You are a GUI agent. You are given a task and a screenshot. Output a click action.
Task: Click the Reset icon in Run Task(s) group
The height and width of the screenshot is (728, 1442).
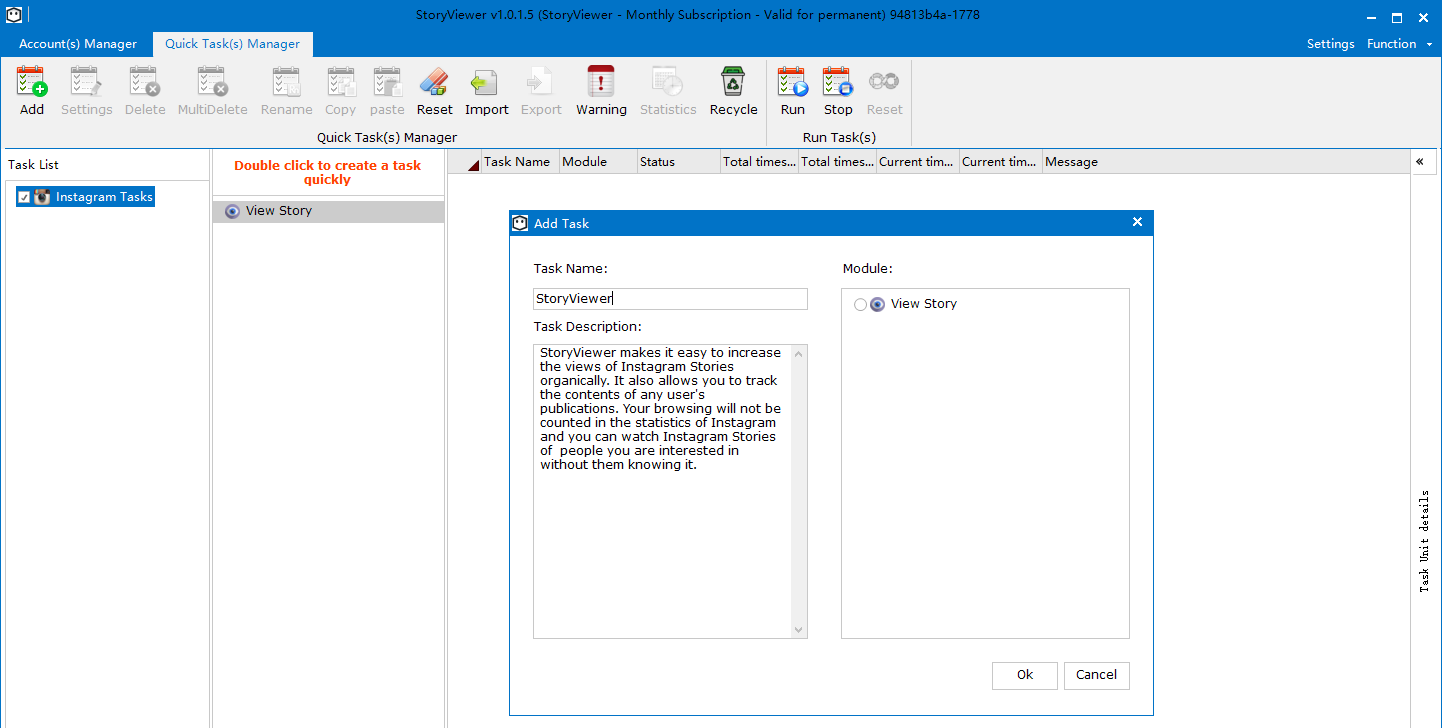[884, 81]
